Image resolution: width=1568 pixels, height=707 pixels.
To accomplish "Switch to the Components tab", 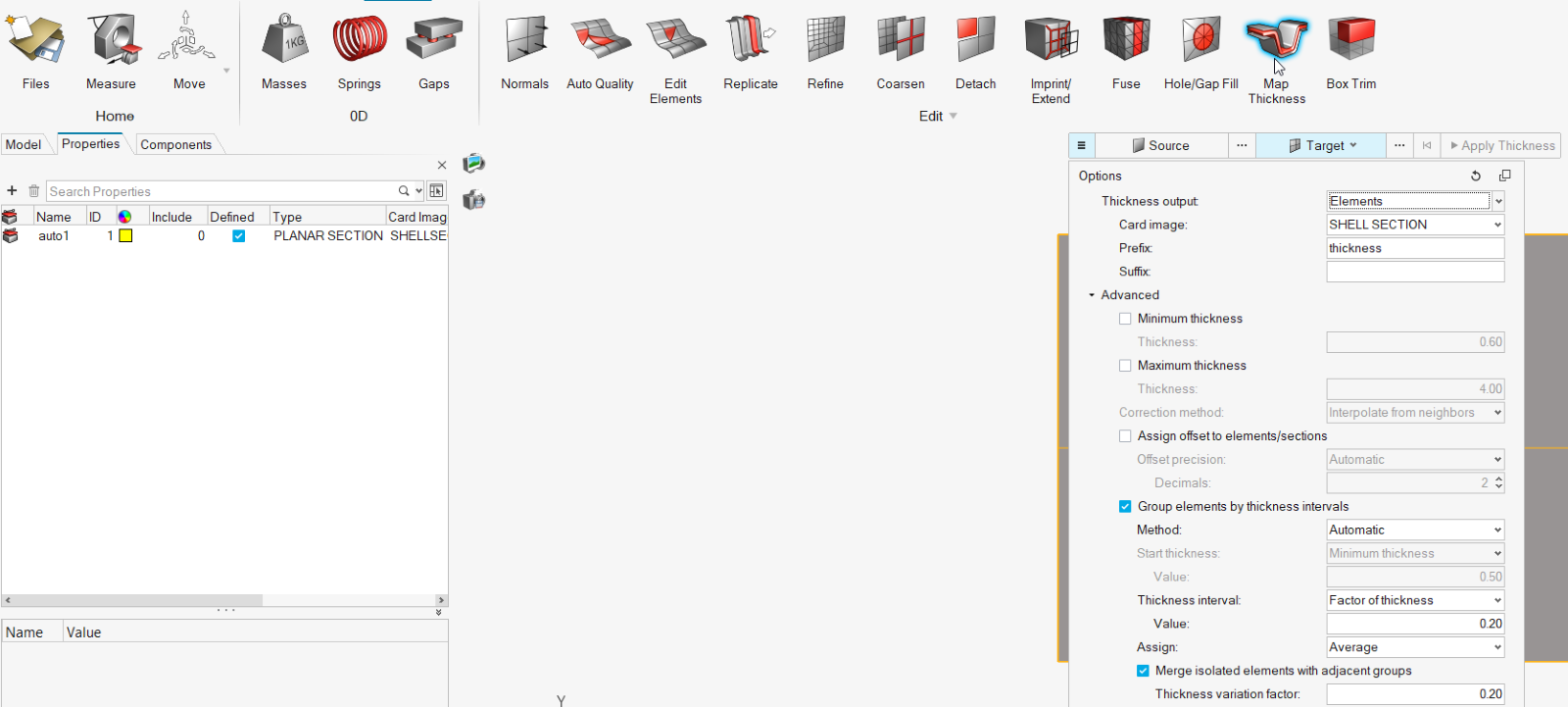I will (176, 145).
